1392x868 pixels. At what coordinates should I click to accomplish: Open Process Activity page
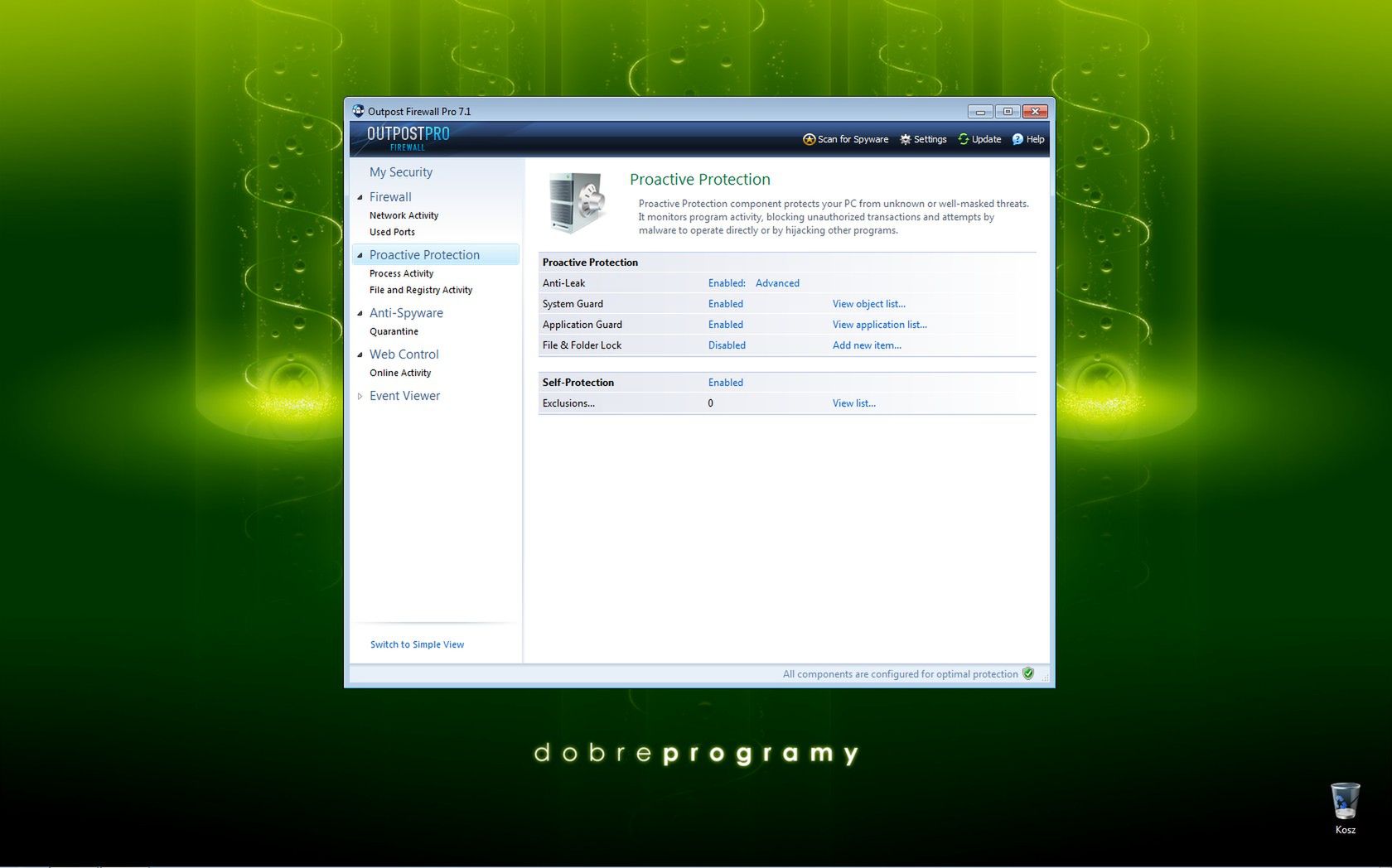point(401,273)
